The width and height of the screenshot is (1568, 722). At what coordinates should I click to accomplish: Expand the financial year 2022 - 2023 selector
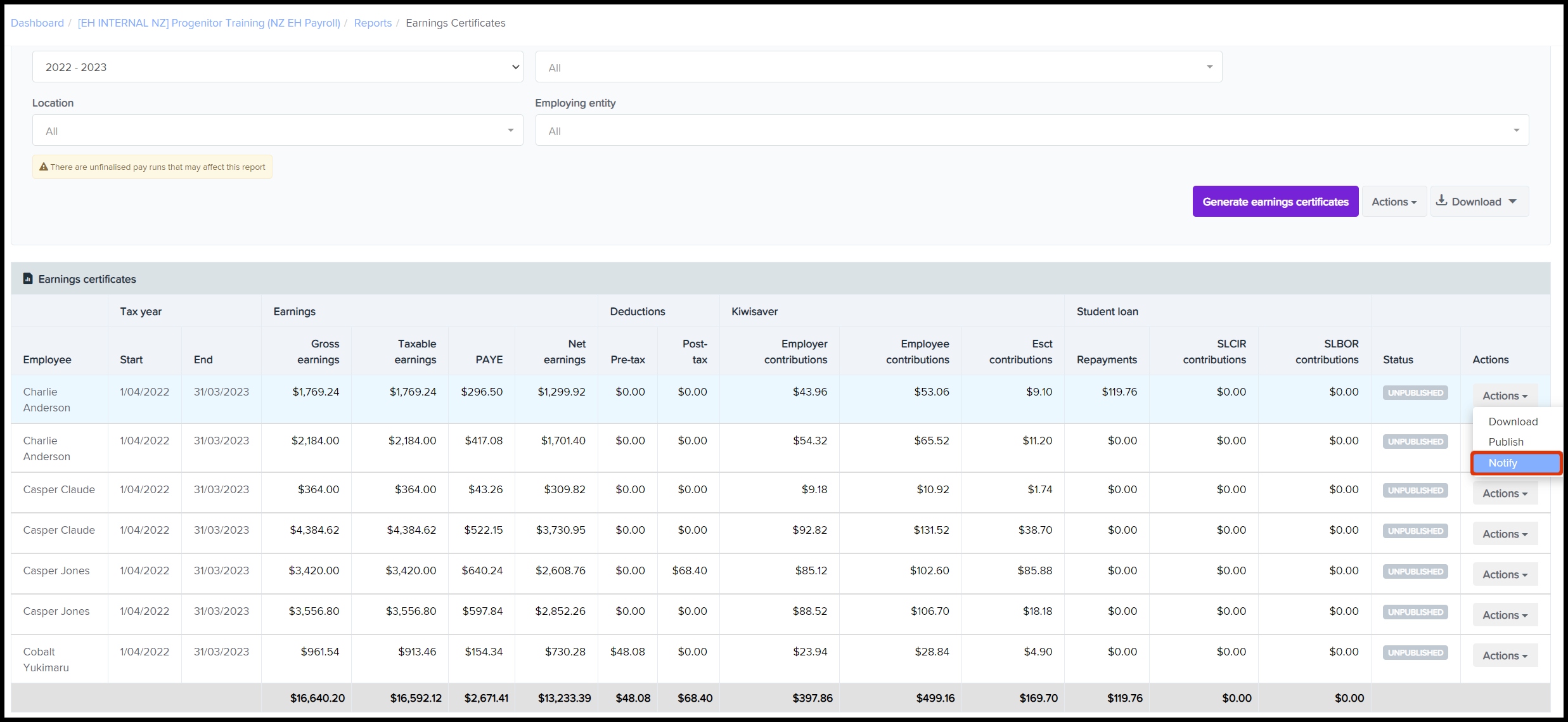pos(278,67)
